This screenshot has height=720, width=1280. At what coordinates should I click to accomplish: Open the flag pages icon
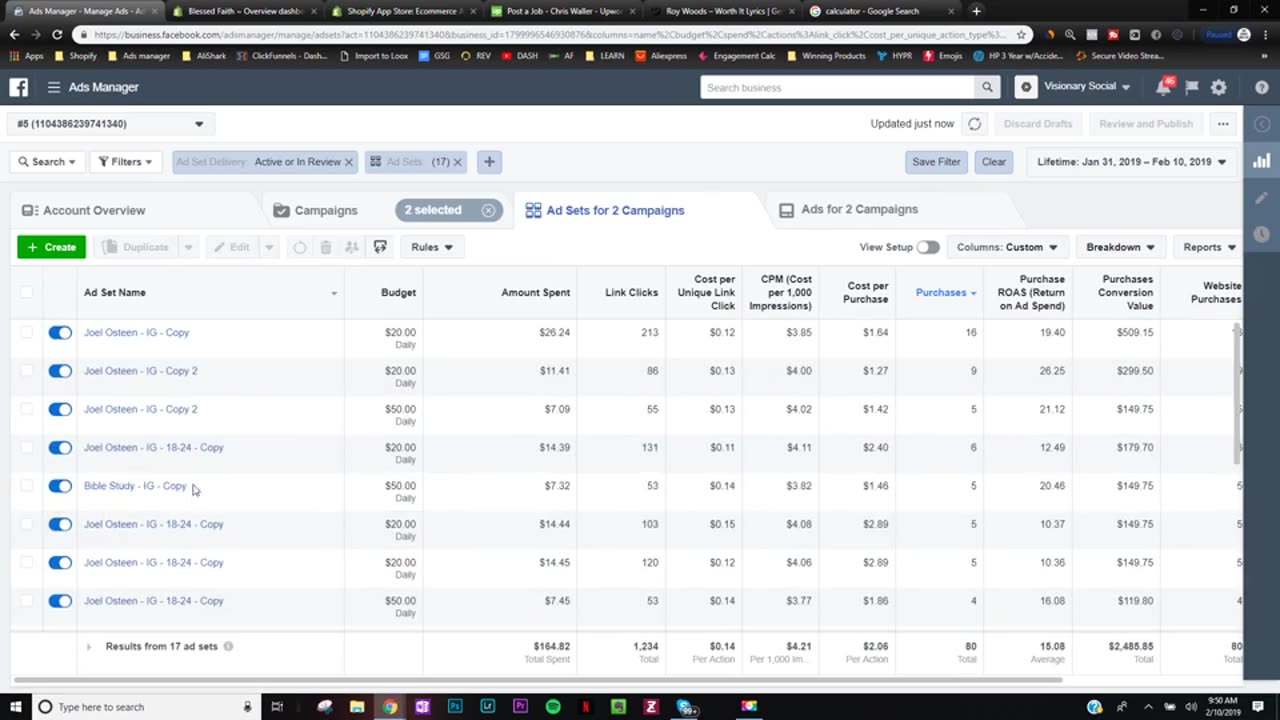click(x=1191, y=87)
